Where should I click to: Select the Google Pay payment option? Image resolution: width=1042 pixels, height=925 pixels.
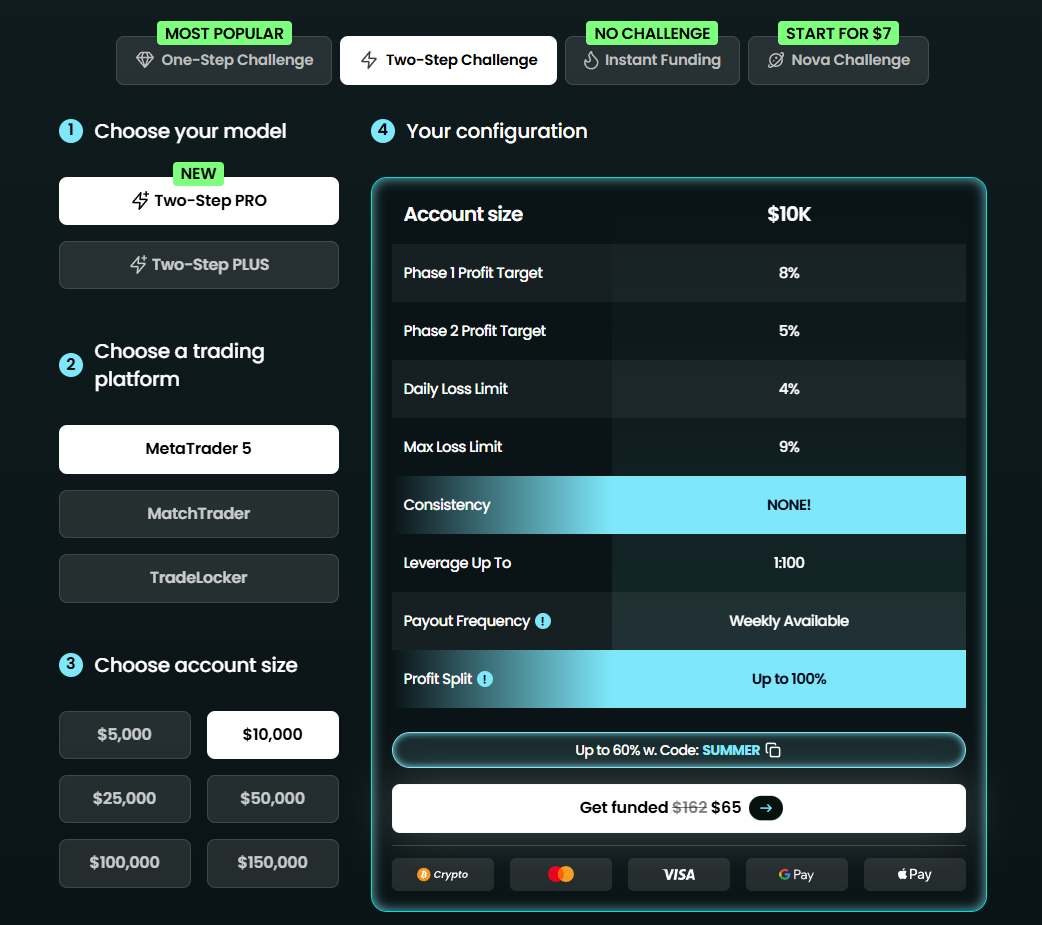coord(797,874)
